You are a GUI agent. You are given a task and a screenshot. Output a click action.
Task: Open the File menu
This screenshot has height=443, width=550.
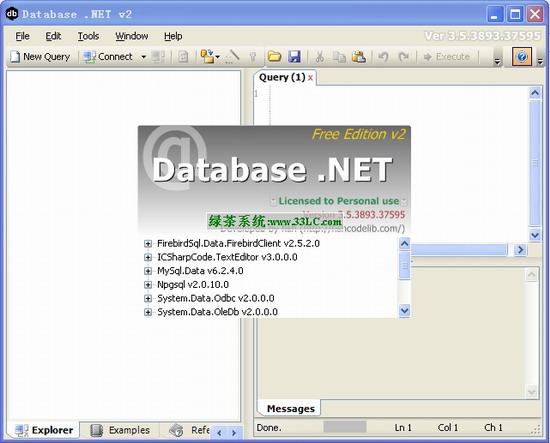(x=22, y=36)
